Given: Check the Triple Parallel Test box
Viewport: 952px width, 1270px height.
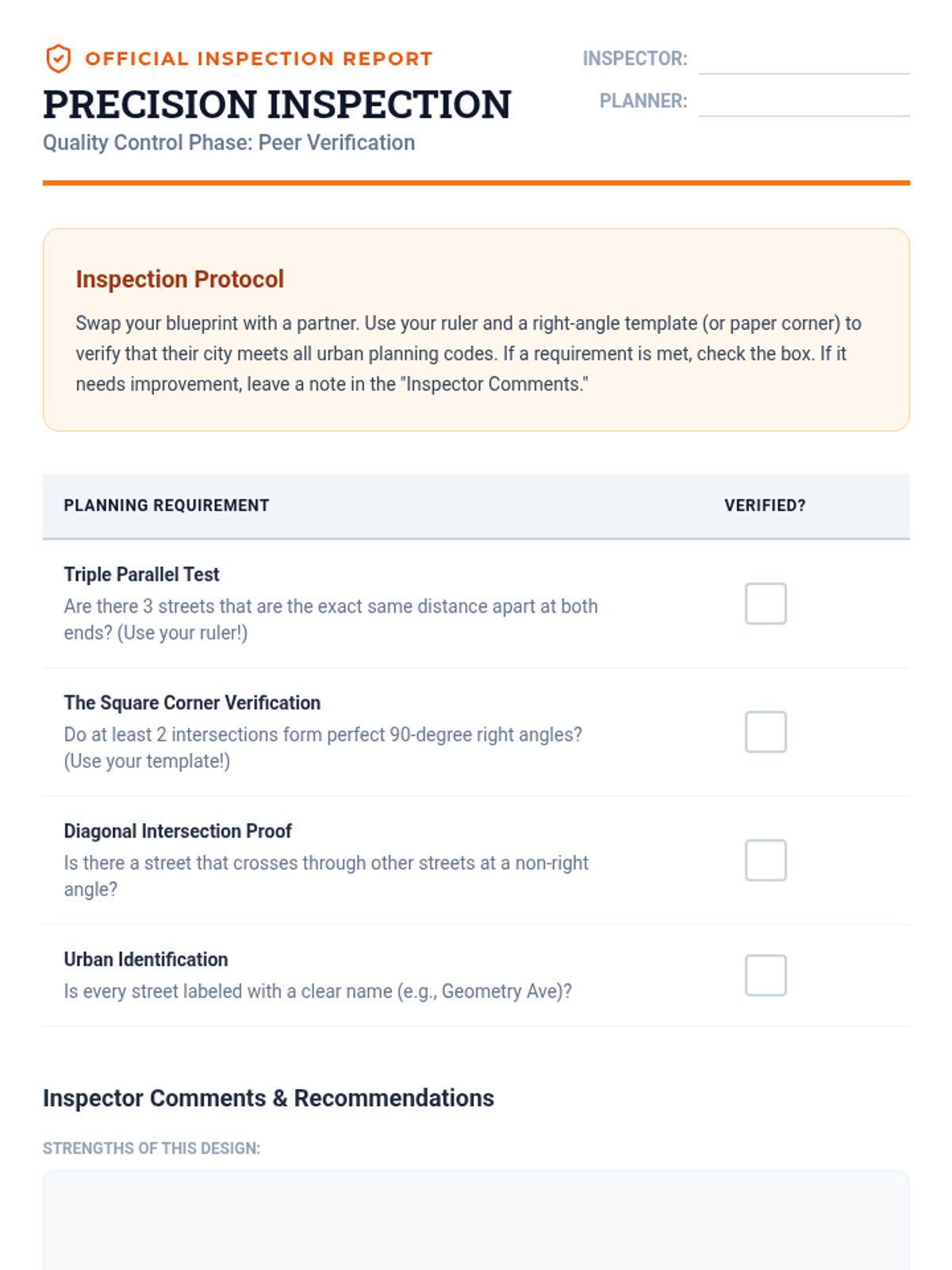Looking at the screenshot, I should click(x=765, y=604).
